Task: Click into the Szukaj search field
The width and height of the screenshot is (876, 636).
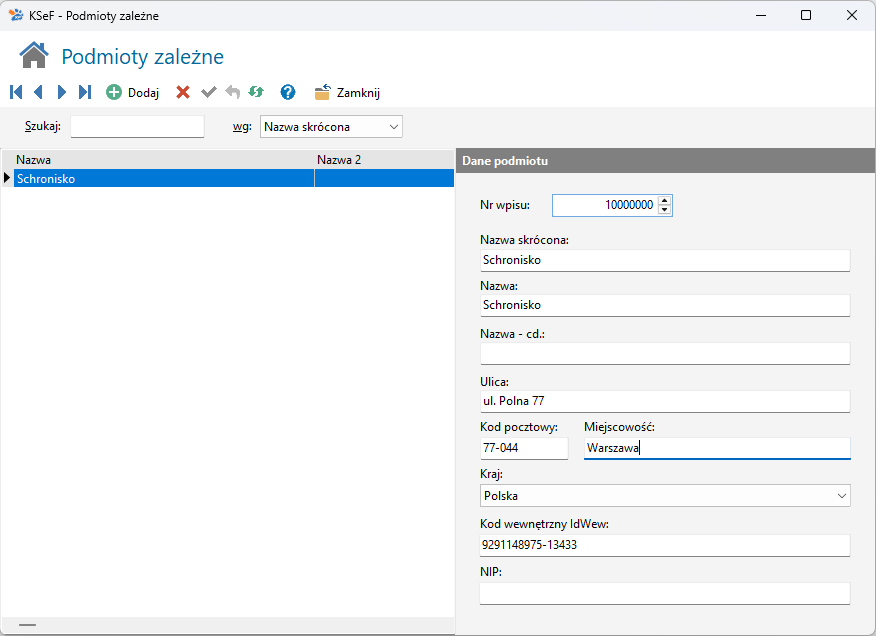Action: [137, 127]
